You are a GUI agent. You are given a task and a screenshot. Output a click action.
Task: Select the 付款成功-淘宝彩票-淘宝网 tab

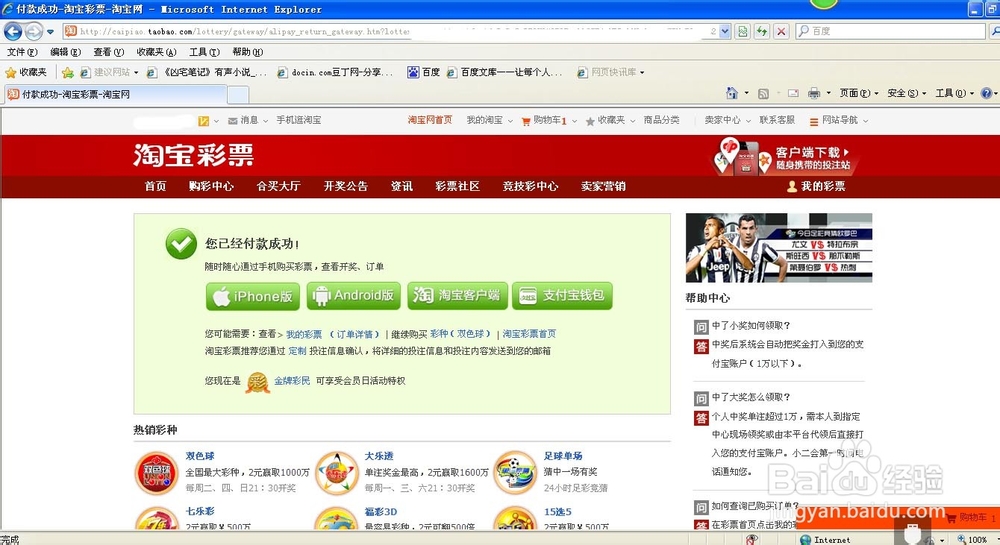click(x=115, y=94)
